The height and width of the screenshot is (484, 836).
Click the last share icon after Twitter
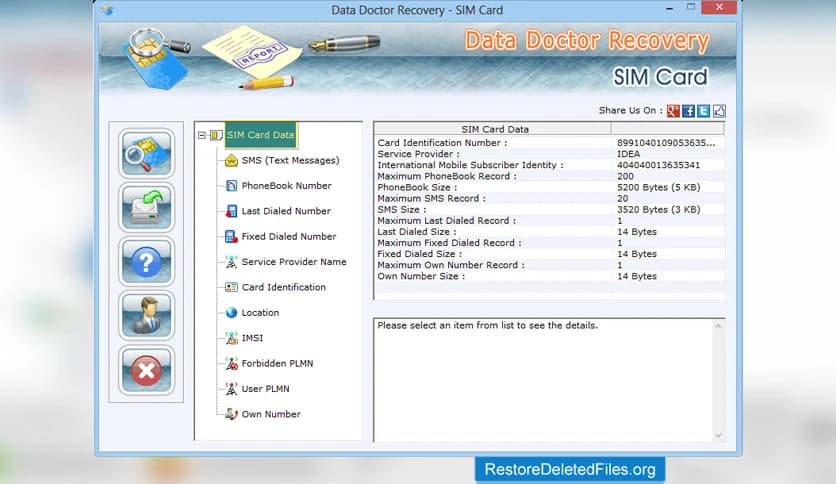coord(719,111)
